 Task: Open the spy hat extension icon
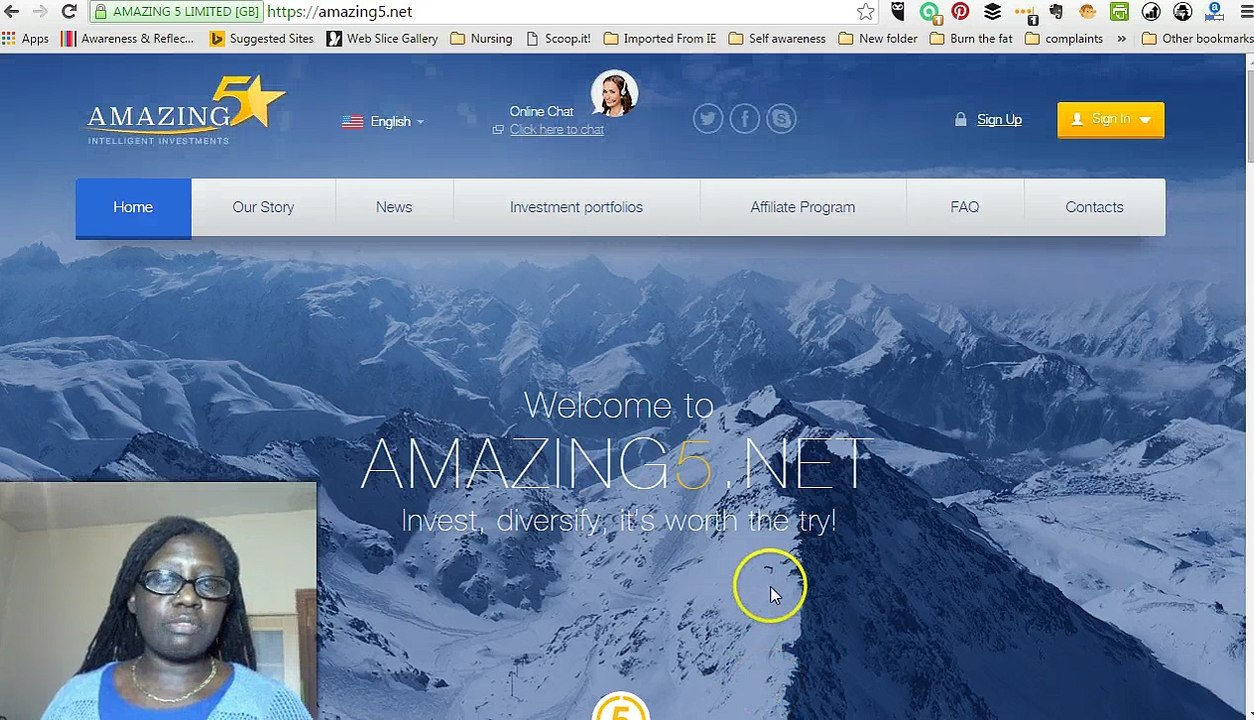tap(1182, 12)
